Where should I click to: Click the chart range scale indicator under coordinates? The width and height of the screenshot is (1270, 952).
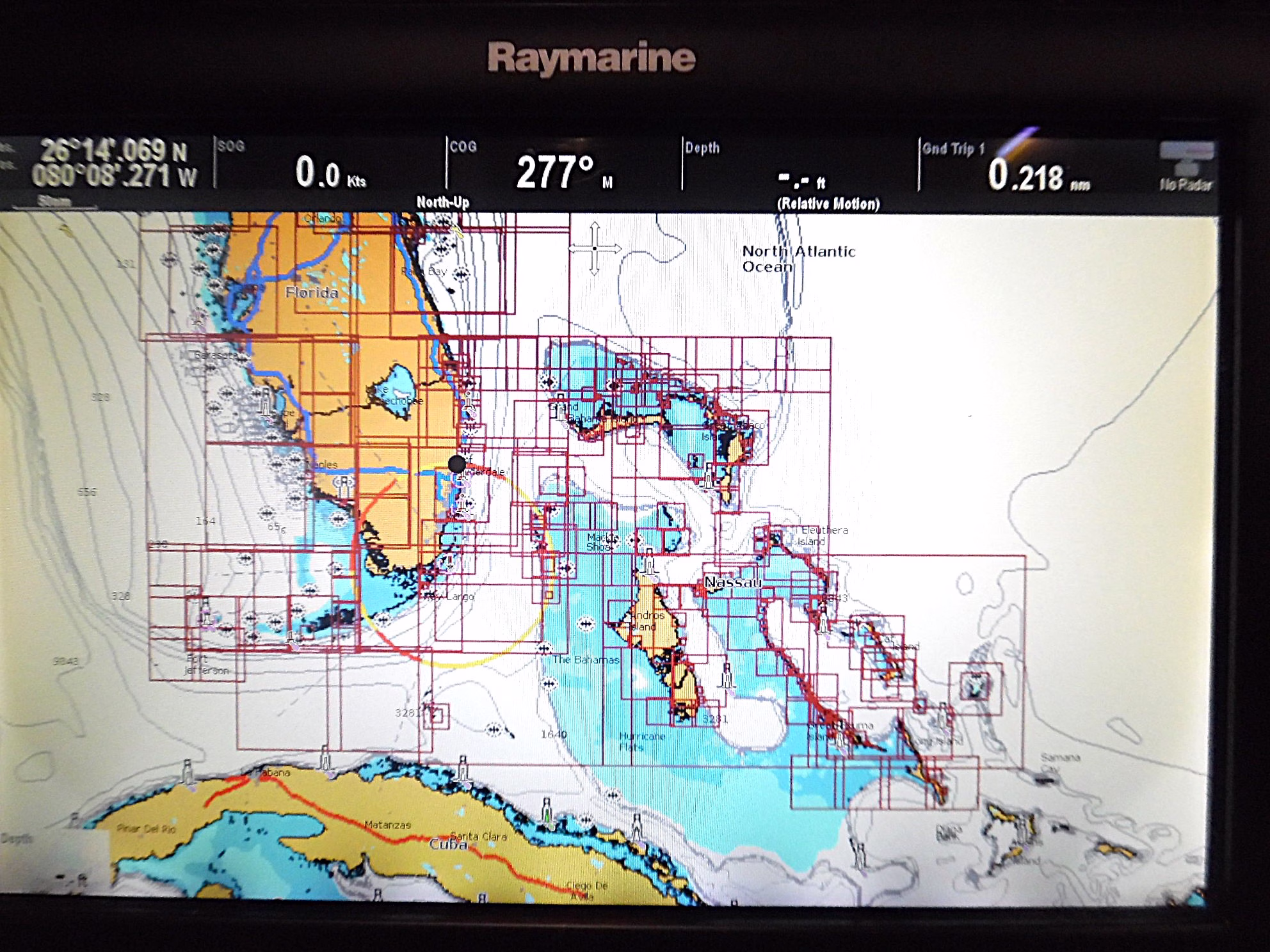pyautogui.click(x=54, y=202)
